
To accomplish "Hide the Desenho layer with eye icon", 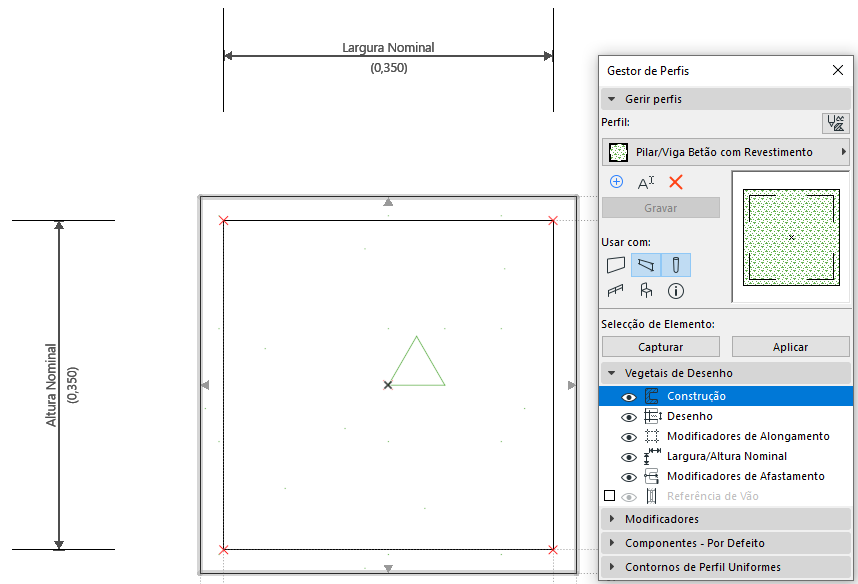I will point(629,417).
